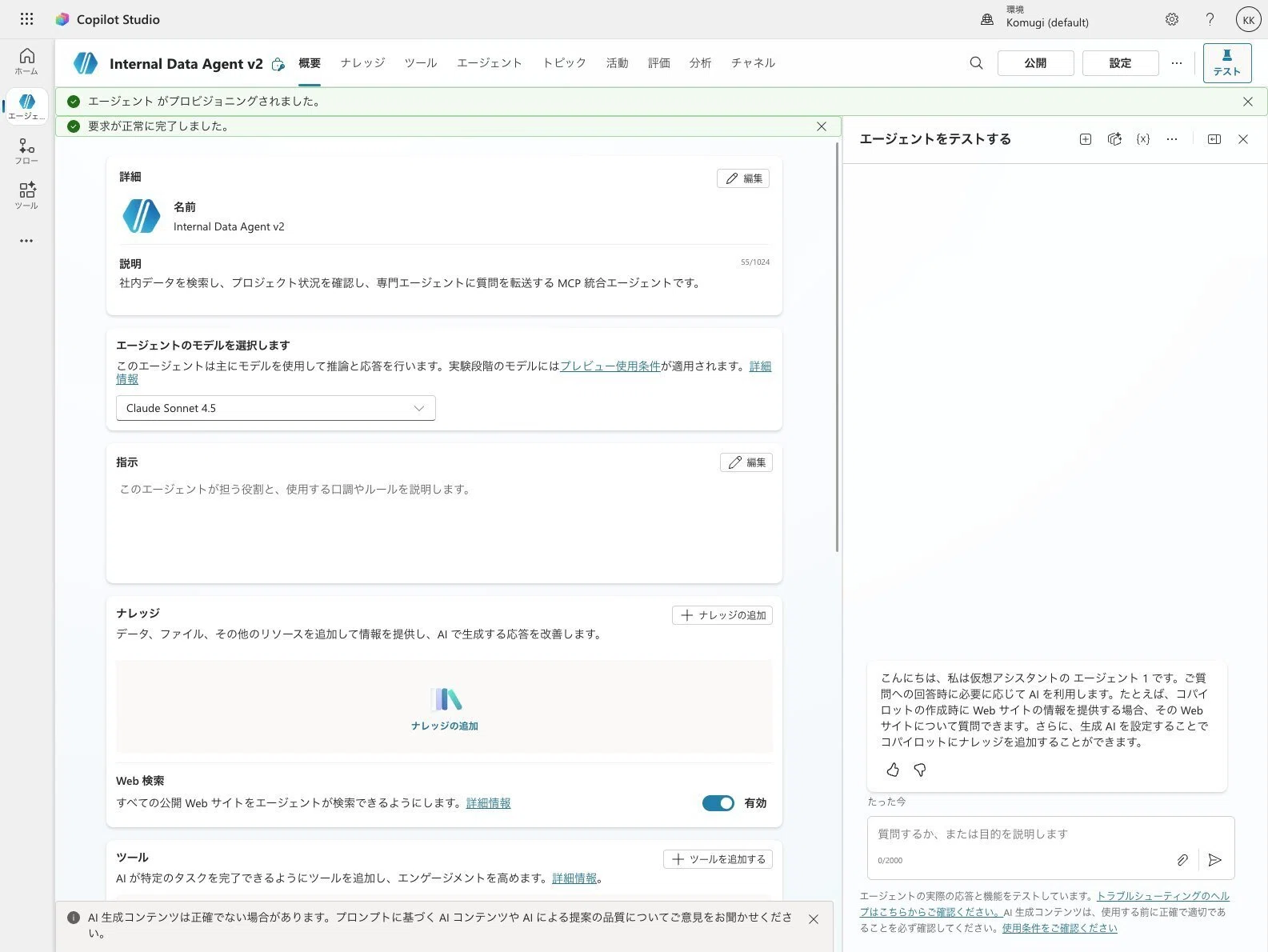This screenshot has width=1268, height=952.
Task: Switch to the エージェント tab
Action: pyautogui.click(x=490, y=63)
